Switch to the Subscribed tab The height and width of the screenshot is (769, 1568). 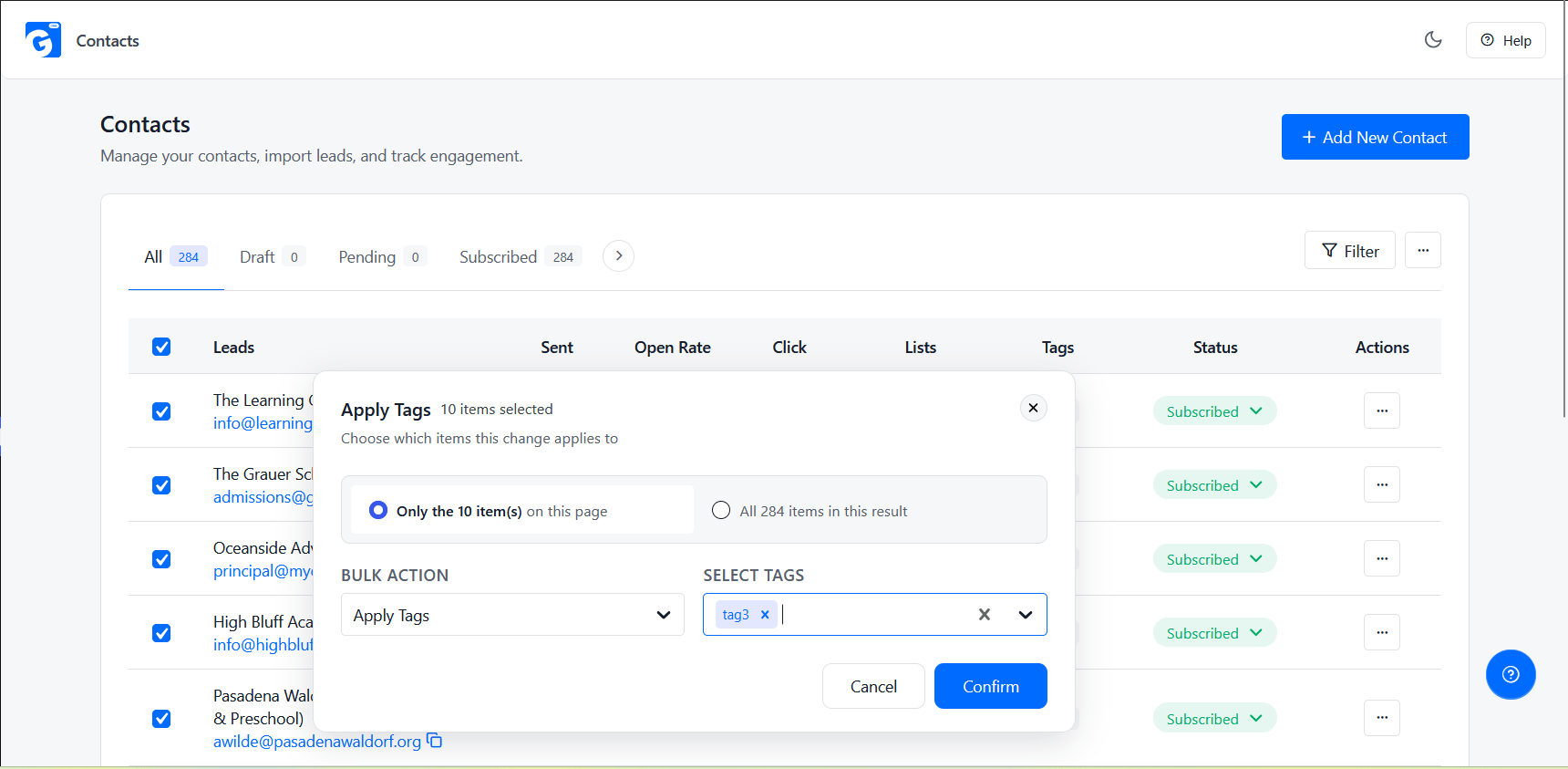point(521,256)
